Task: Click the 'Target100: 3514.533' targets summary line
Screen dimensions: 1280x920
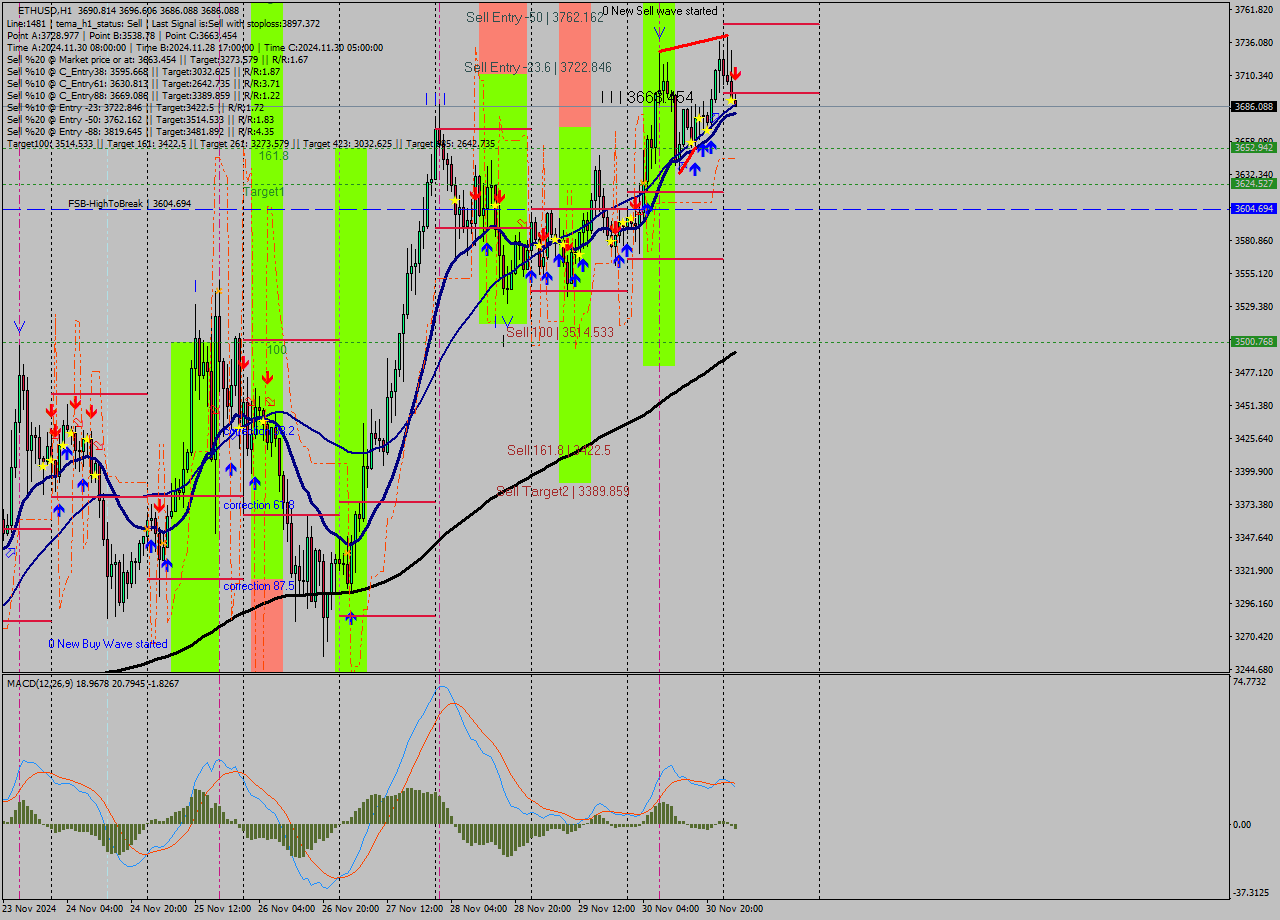Action: [250, 143]
